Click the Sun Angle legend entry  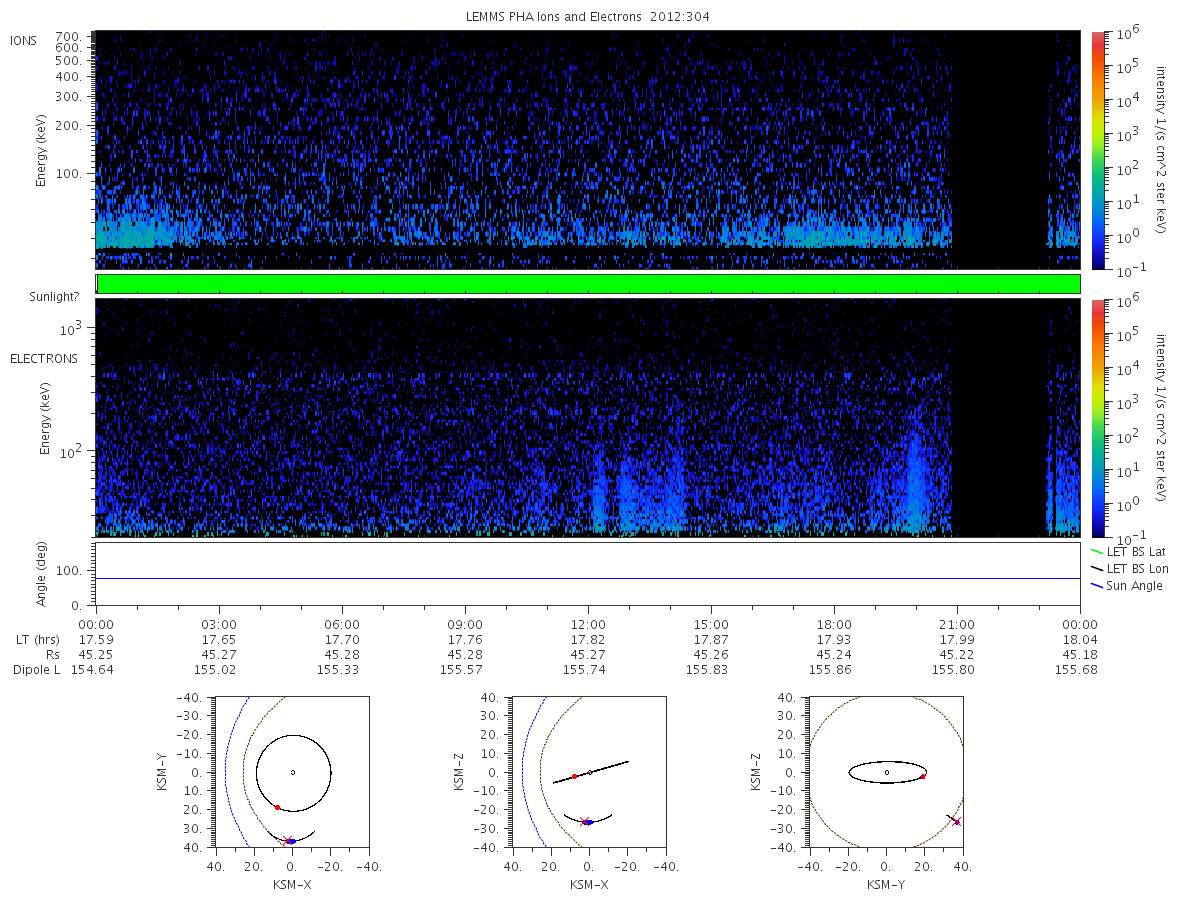pos(1126,585)
